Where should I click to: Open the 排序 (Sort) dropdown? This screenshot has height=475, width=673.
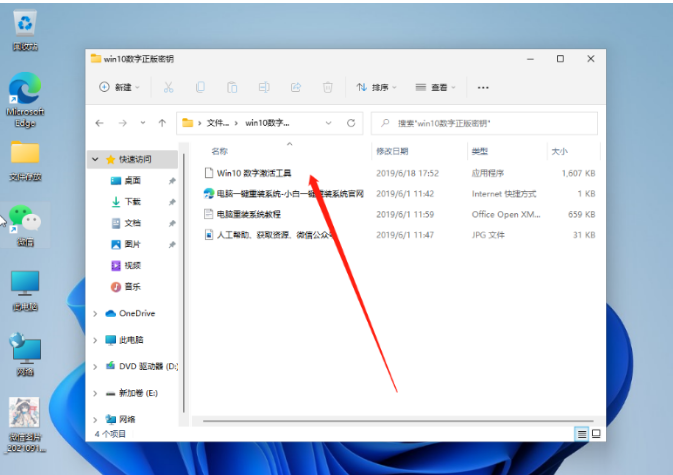(376, 88)
